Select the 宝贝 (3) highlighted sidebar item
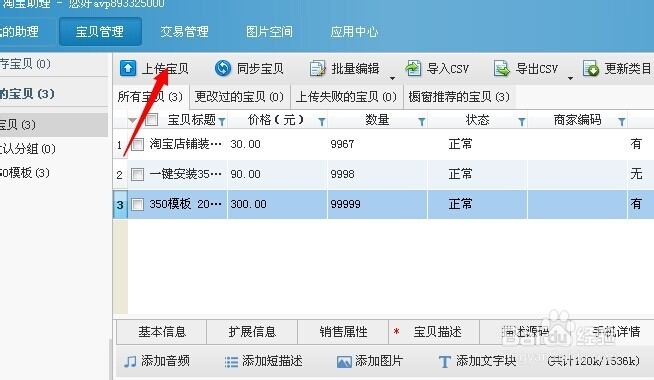654x380 pixels. click(54, 125)
